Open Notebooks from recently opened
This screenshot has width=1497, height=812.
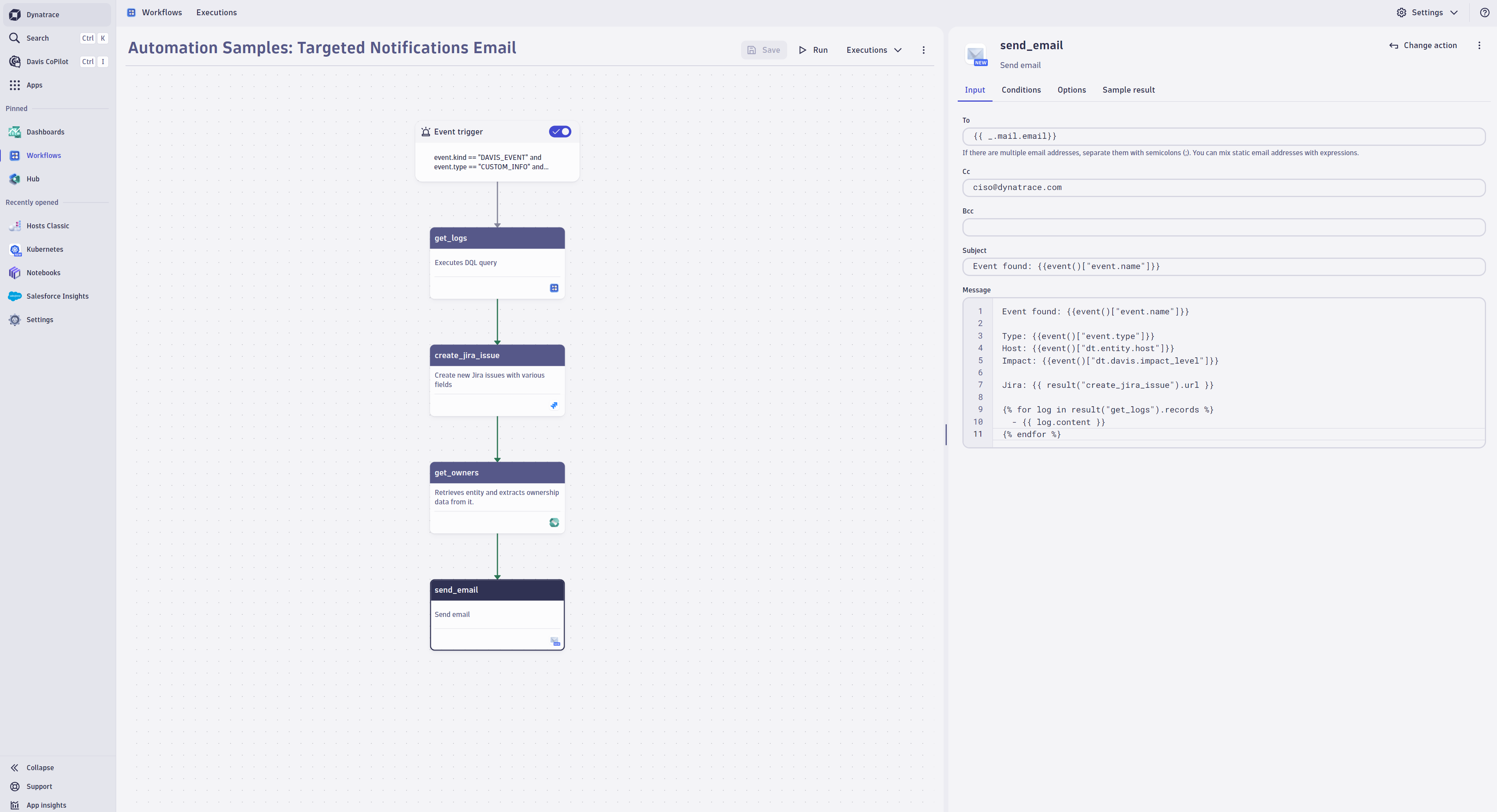[x=43, y=272]
